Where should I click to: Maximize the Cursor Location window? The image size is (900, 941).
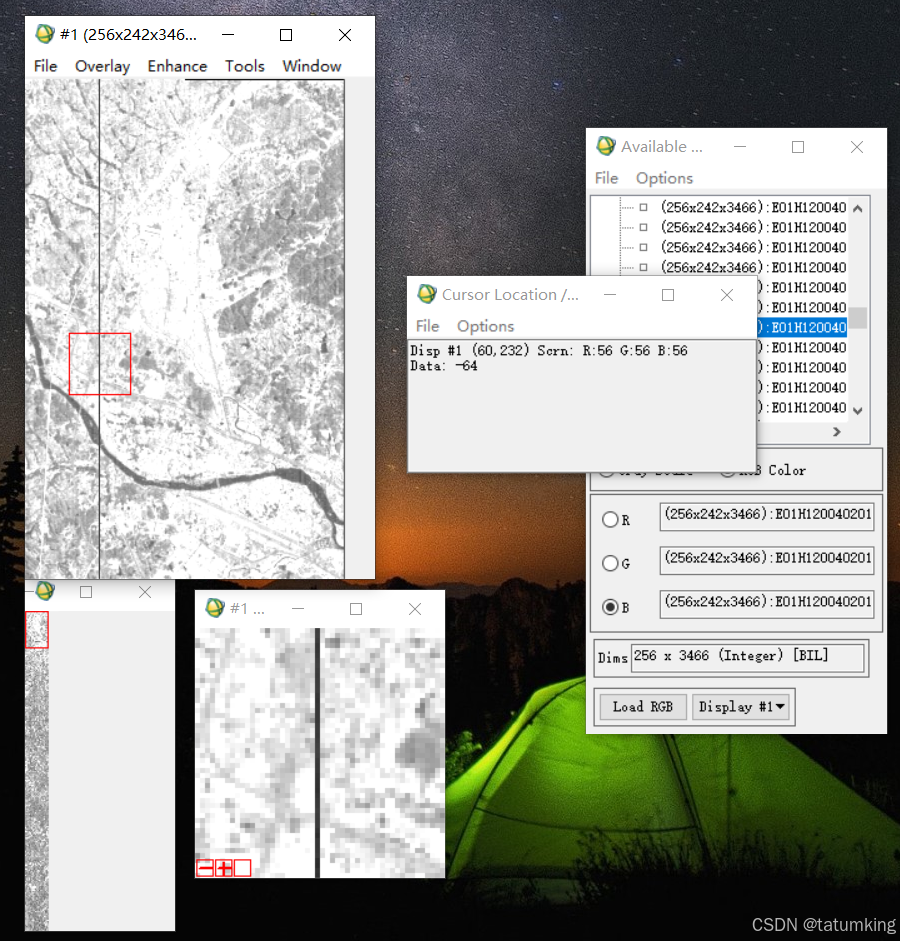(668, 295)
